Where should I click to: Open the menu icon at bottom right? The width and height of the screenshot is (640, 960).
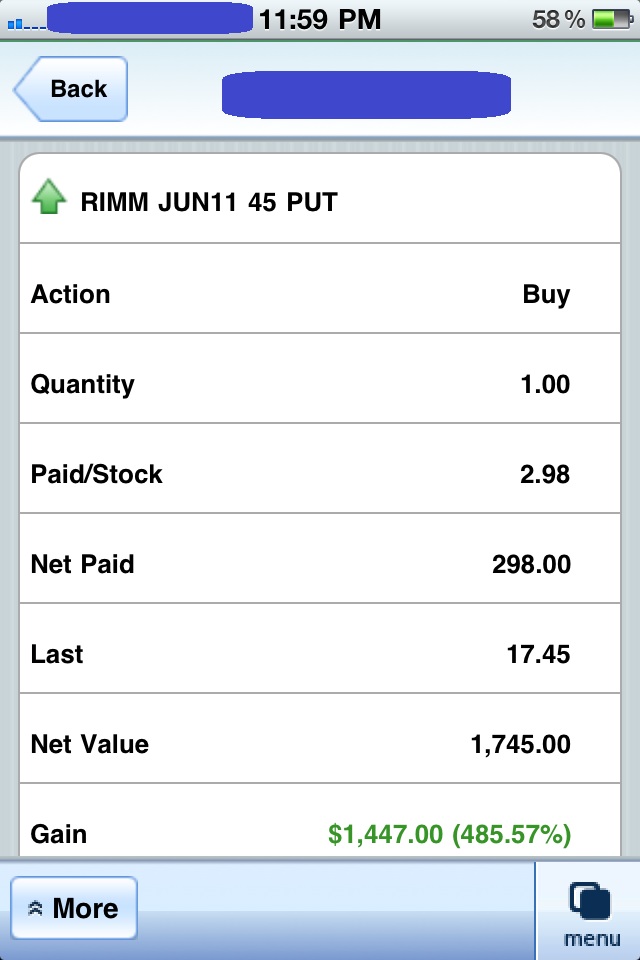[591, 912]
